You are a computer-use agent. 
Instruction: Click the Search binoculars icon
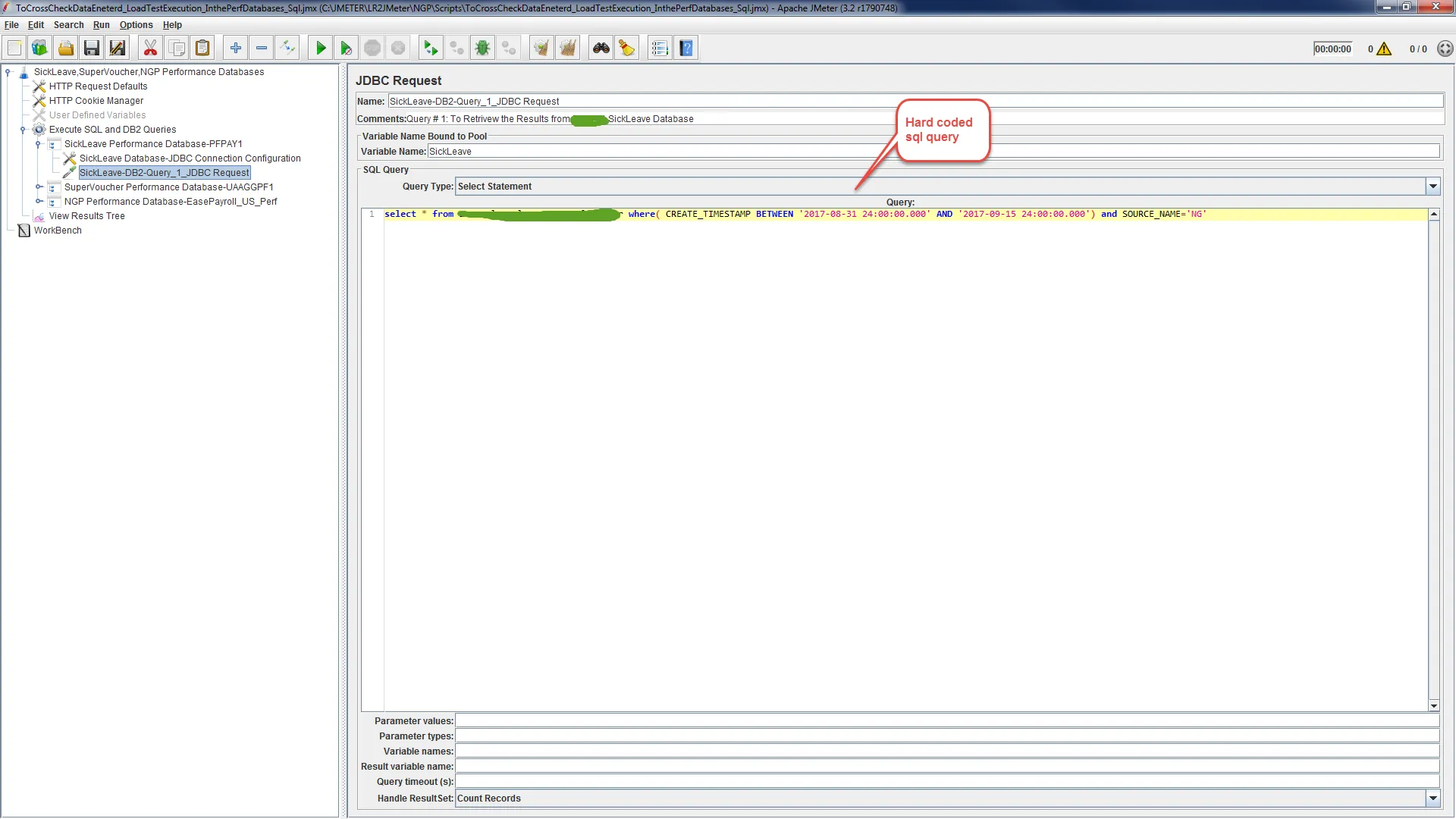[x=601, y=49]
